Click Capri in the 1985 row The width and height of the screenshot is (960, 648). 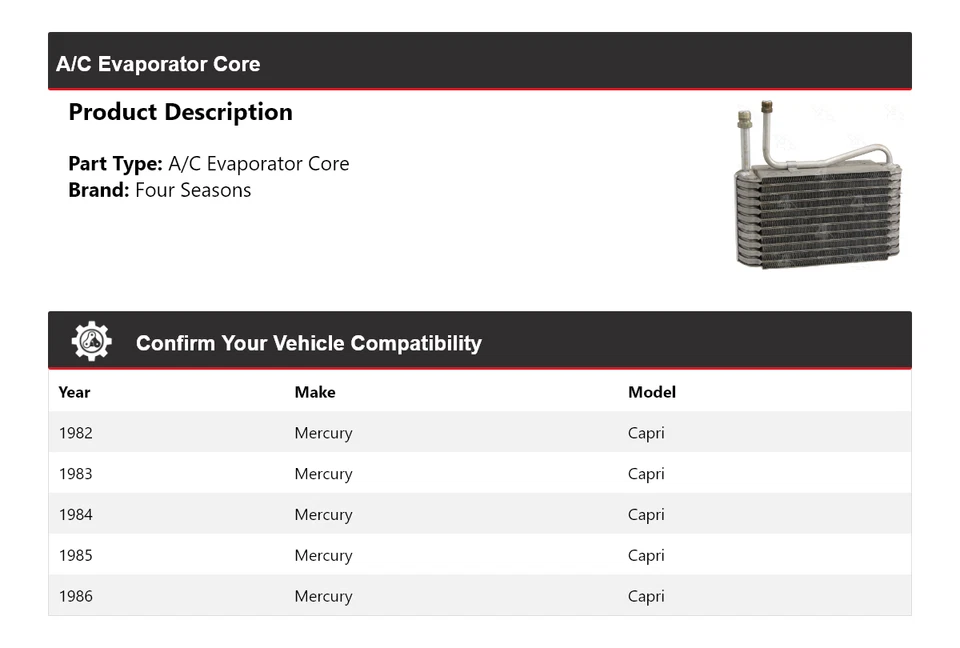646,556
